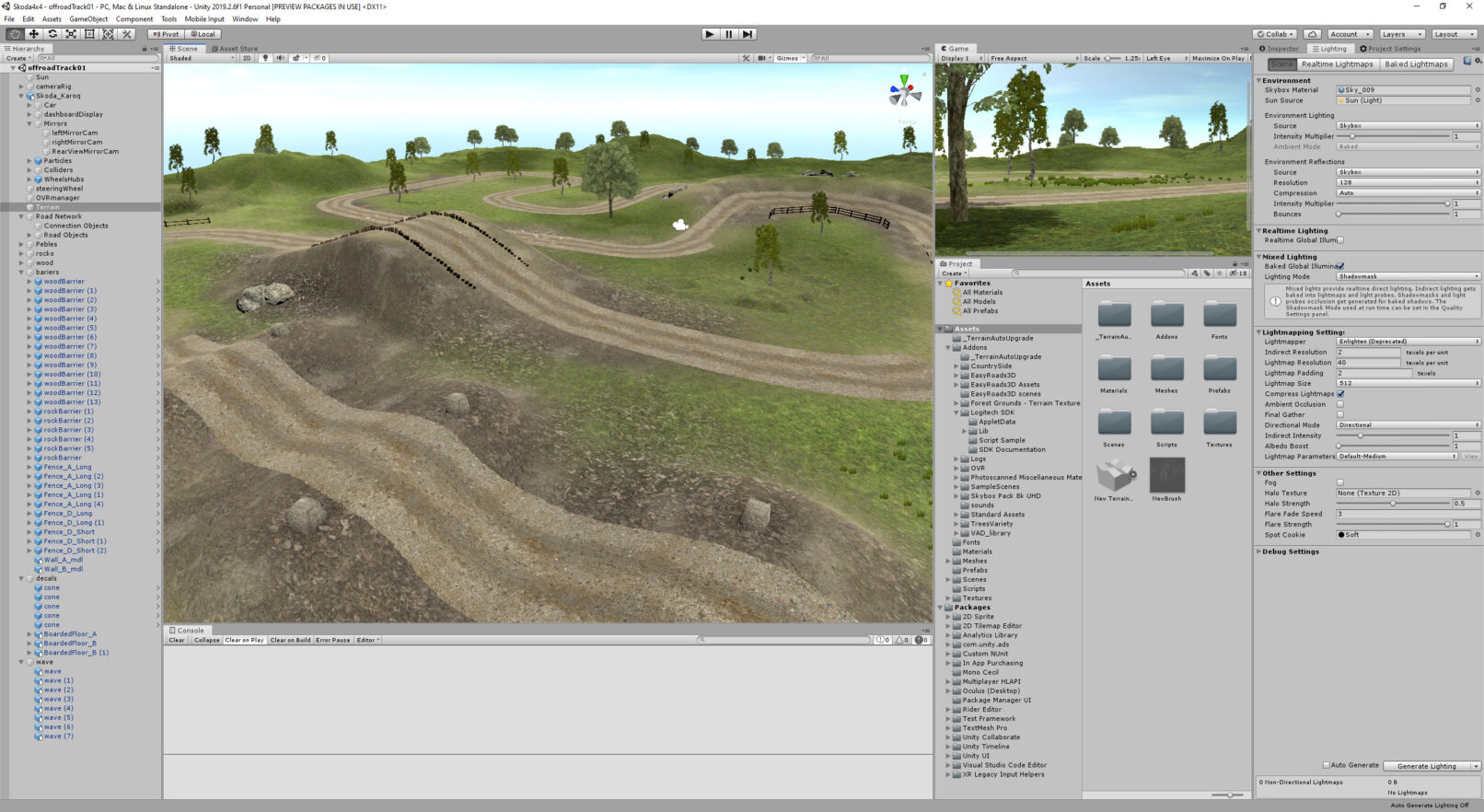Select the Move tool
This screenshot has height=812, width=1484.
click(34, 34)
